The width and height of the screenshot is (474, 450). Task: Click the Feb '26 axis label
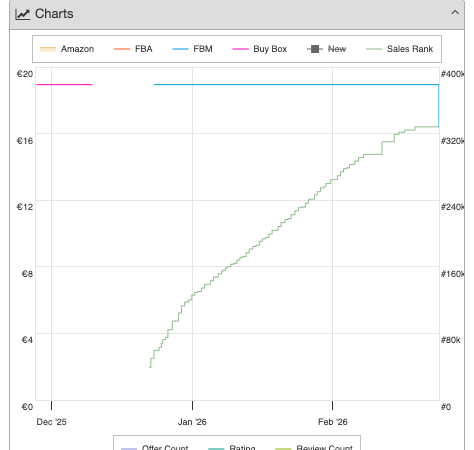(333, 422)
